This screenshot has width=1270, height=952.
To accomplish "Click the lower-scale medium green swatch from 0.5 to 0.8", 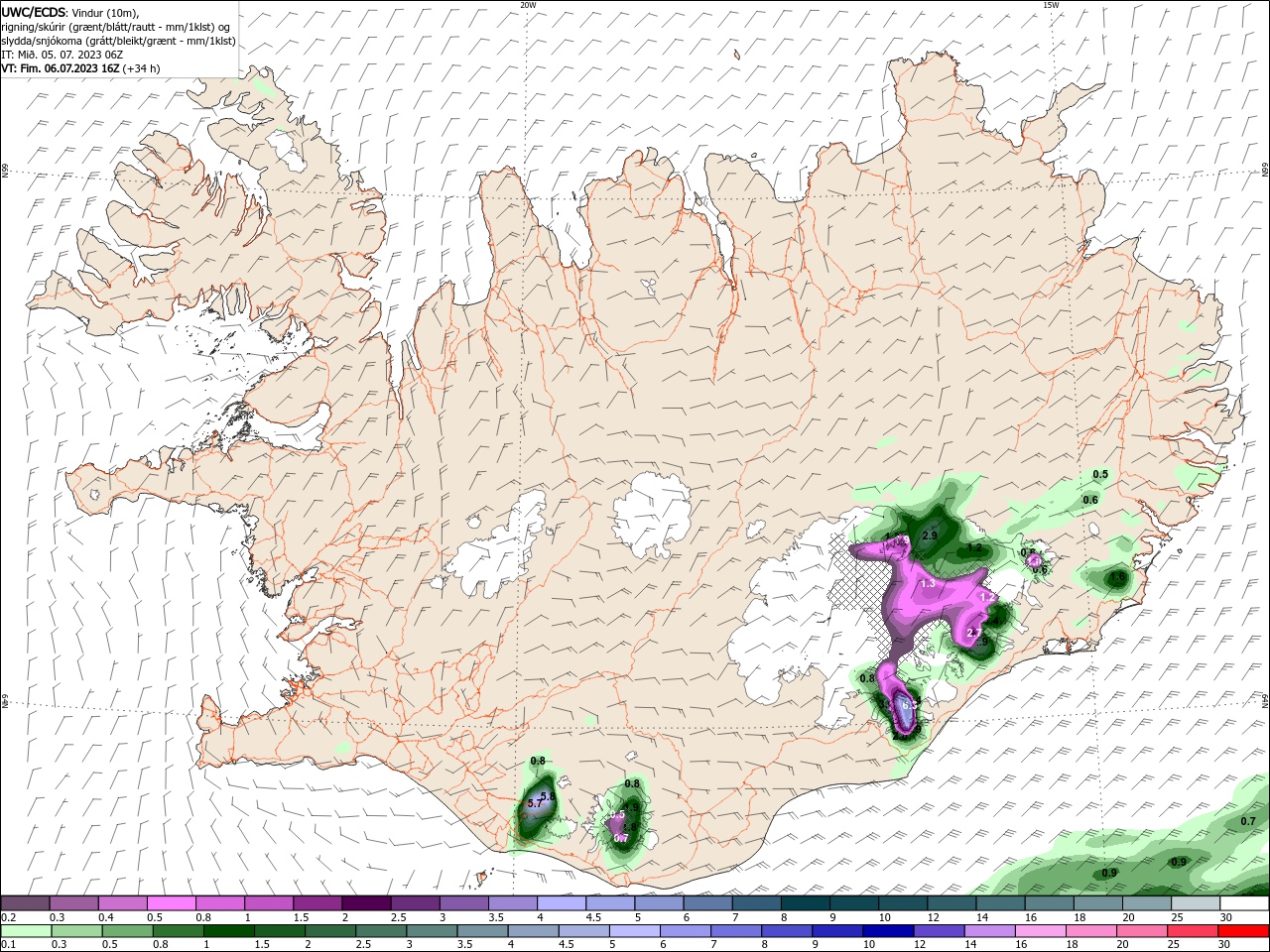I will click(128, 931).
